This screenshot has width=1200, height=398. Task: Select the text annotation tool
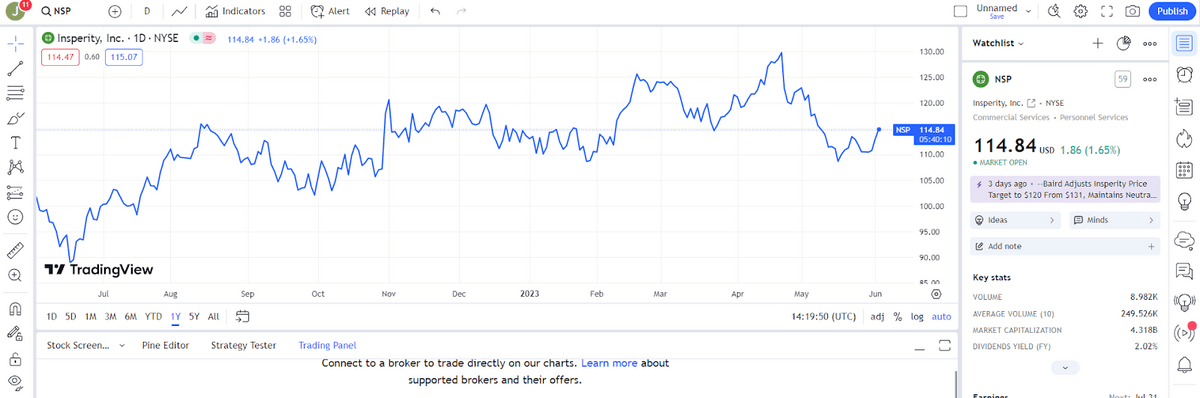[x=16, y=143]
